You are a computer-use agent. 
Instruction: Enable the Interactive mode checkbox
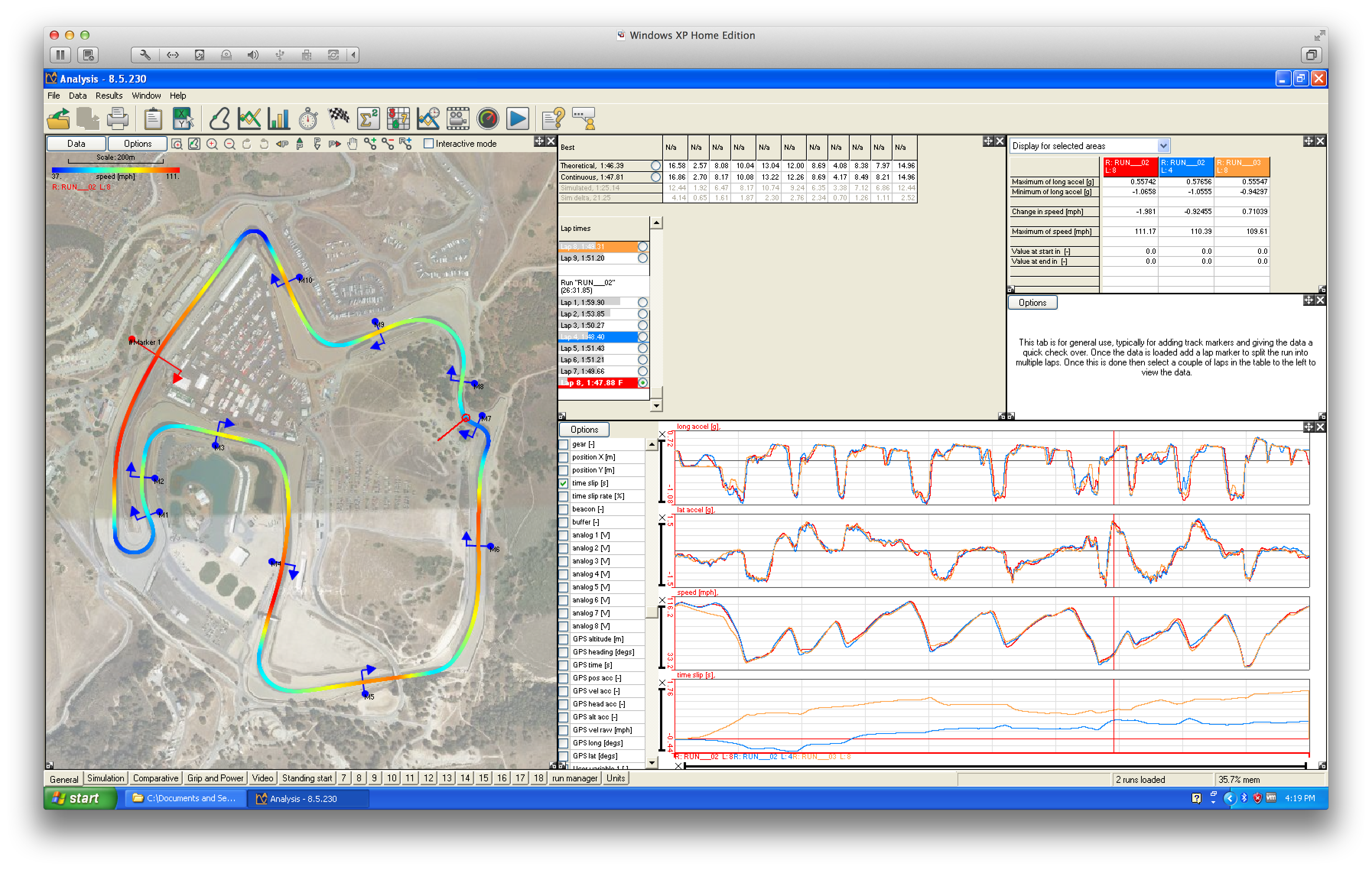[429, 144]
